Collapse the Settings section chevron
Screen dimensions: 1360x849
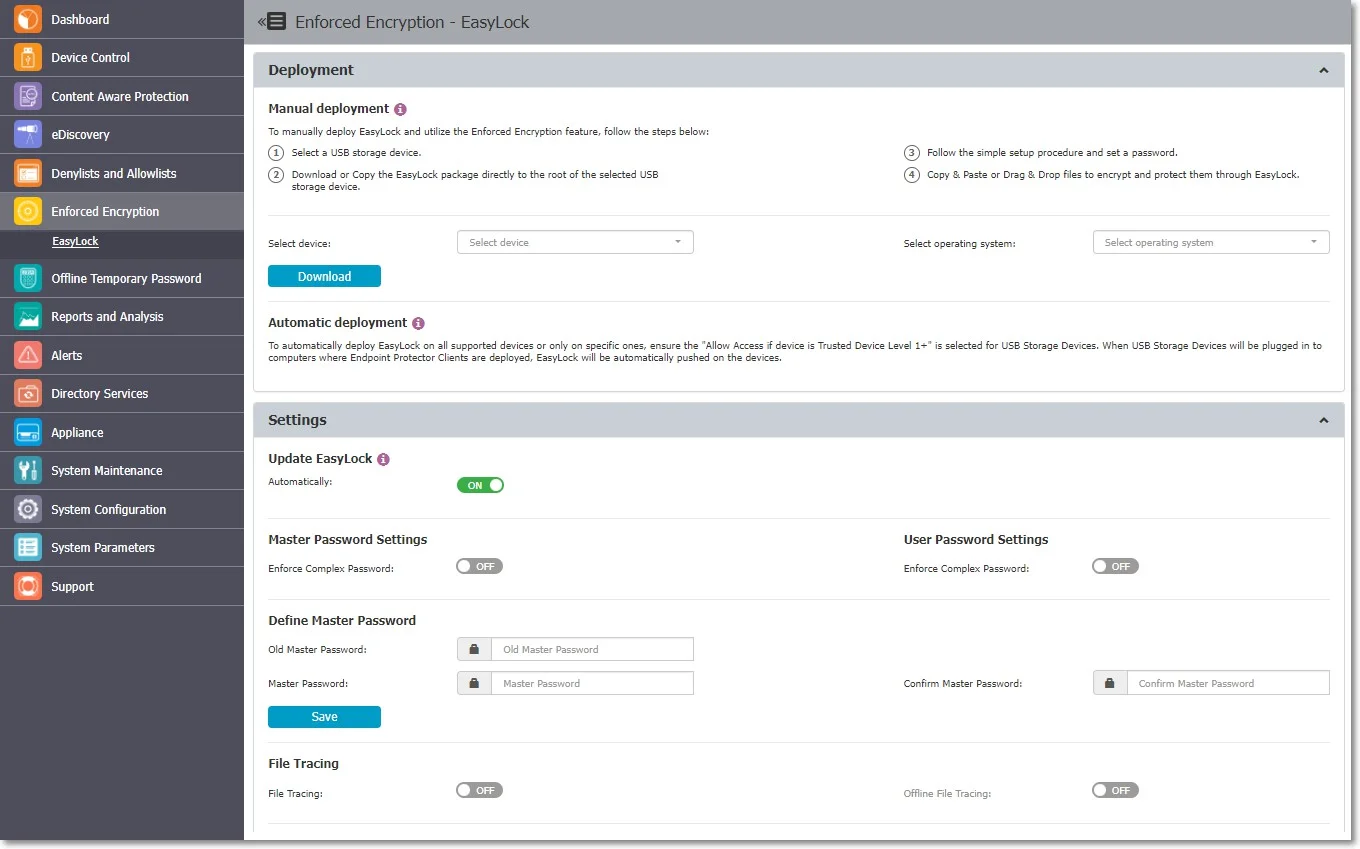click(x=1323, y=421)
